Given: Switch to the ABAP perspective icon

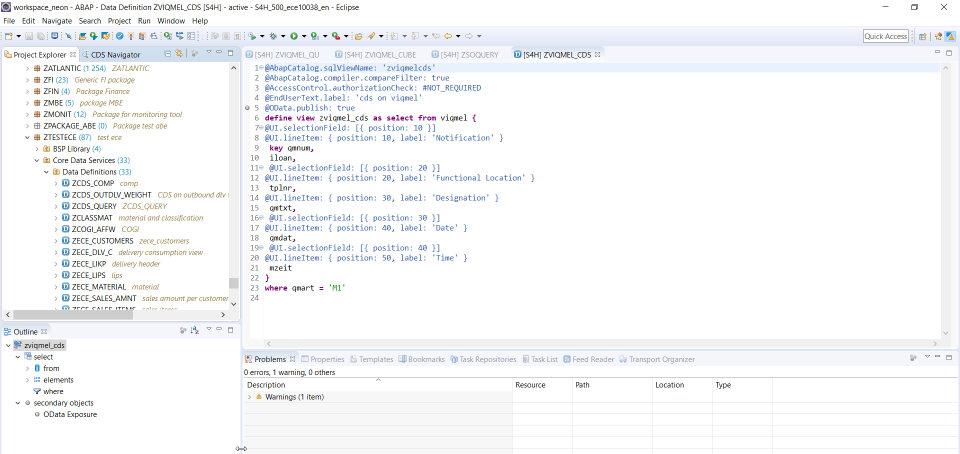Looking at the screenshot, I should 950,36.
